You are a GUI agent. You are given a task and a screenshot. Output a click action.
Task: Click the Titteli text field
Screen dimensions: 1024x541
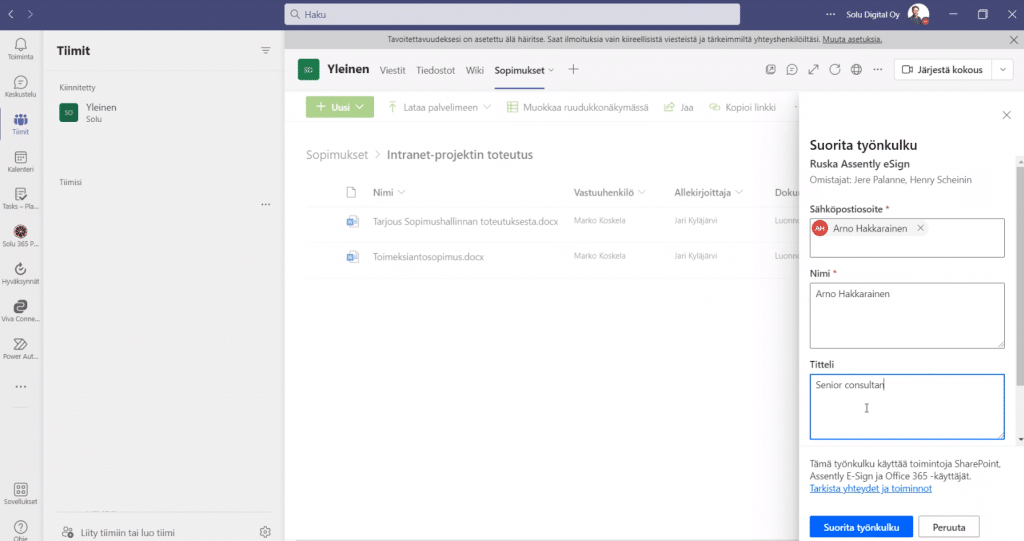(906, 406)
